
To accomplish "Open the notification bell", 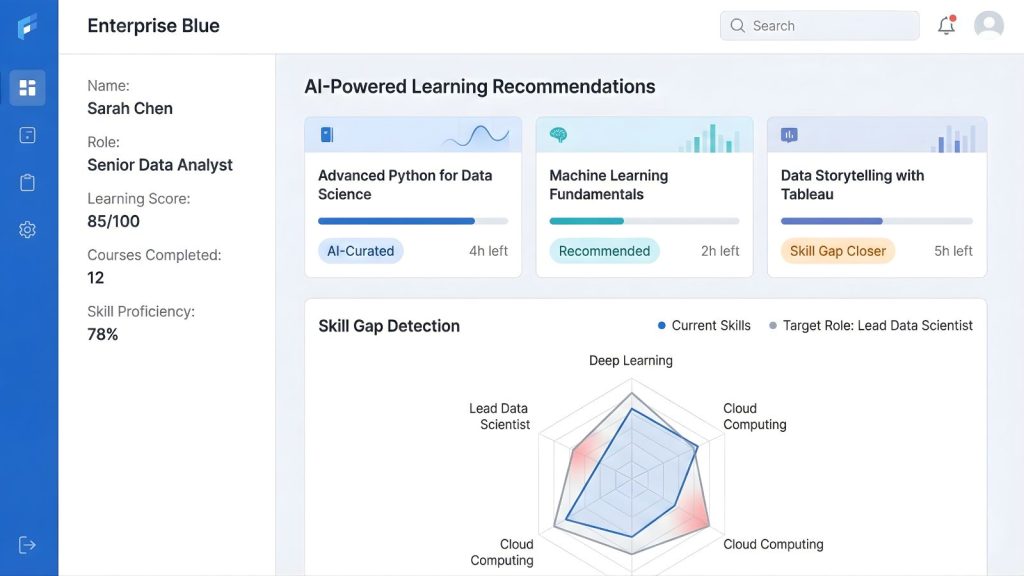I will [945, 25].
